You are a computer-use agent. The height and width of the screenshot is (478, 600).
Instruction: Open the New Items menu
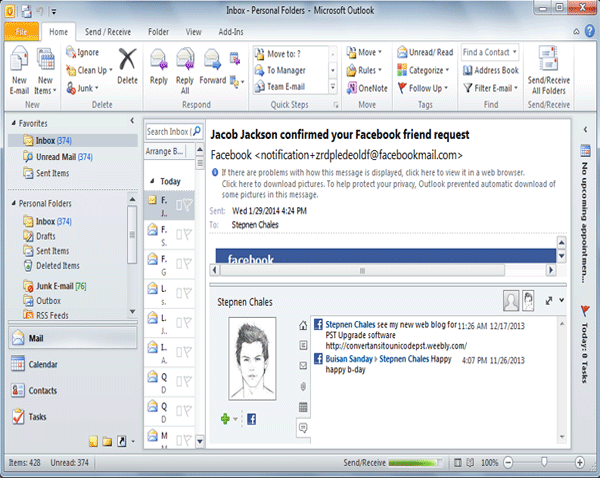pos(46,70)
